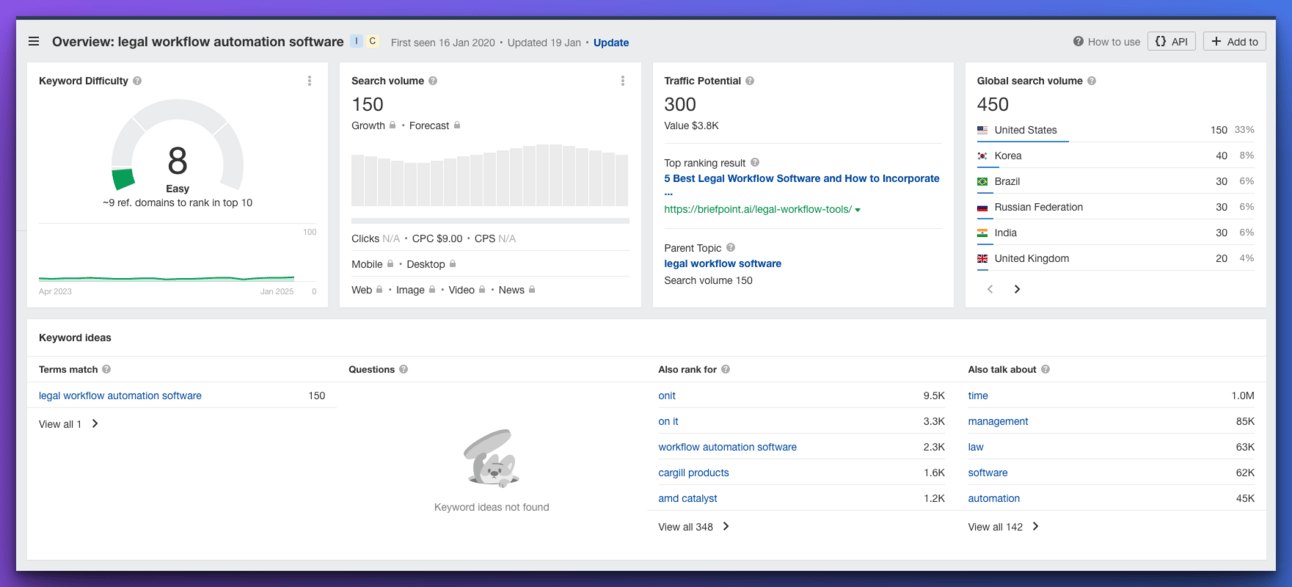This screenshot has width=1292, height=587.
Task: Click the Add to button
Action: (1235, 42)
